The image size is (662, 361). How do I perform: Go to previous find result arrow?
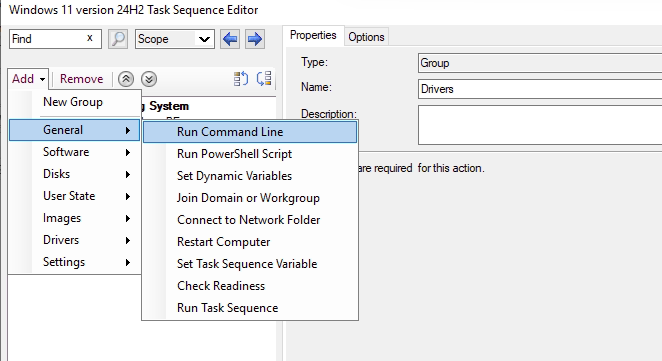pyautogui.click(x=230, y=39)
